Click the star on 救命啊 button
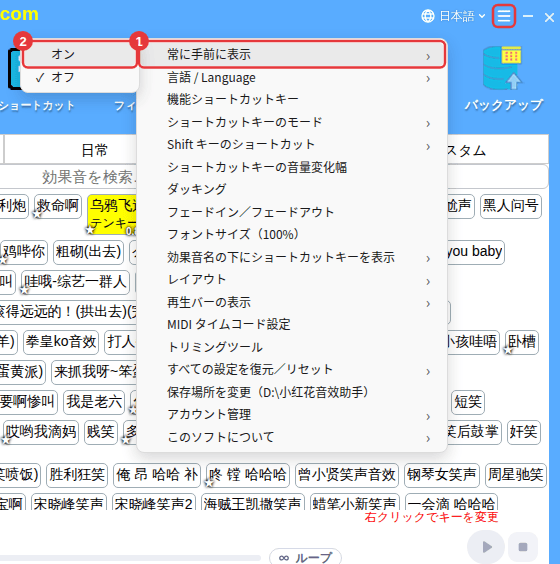The image size is (560, 564). click(37, 214)
